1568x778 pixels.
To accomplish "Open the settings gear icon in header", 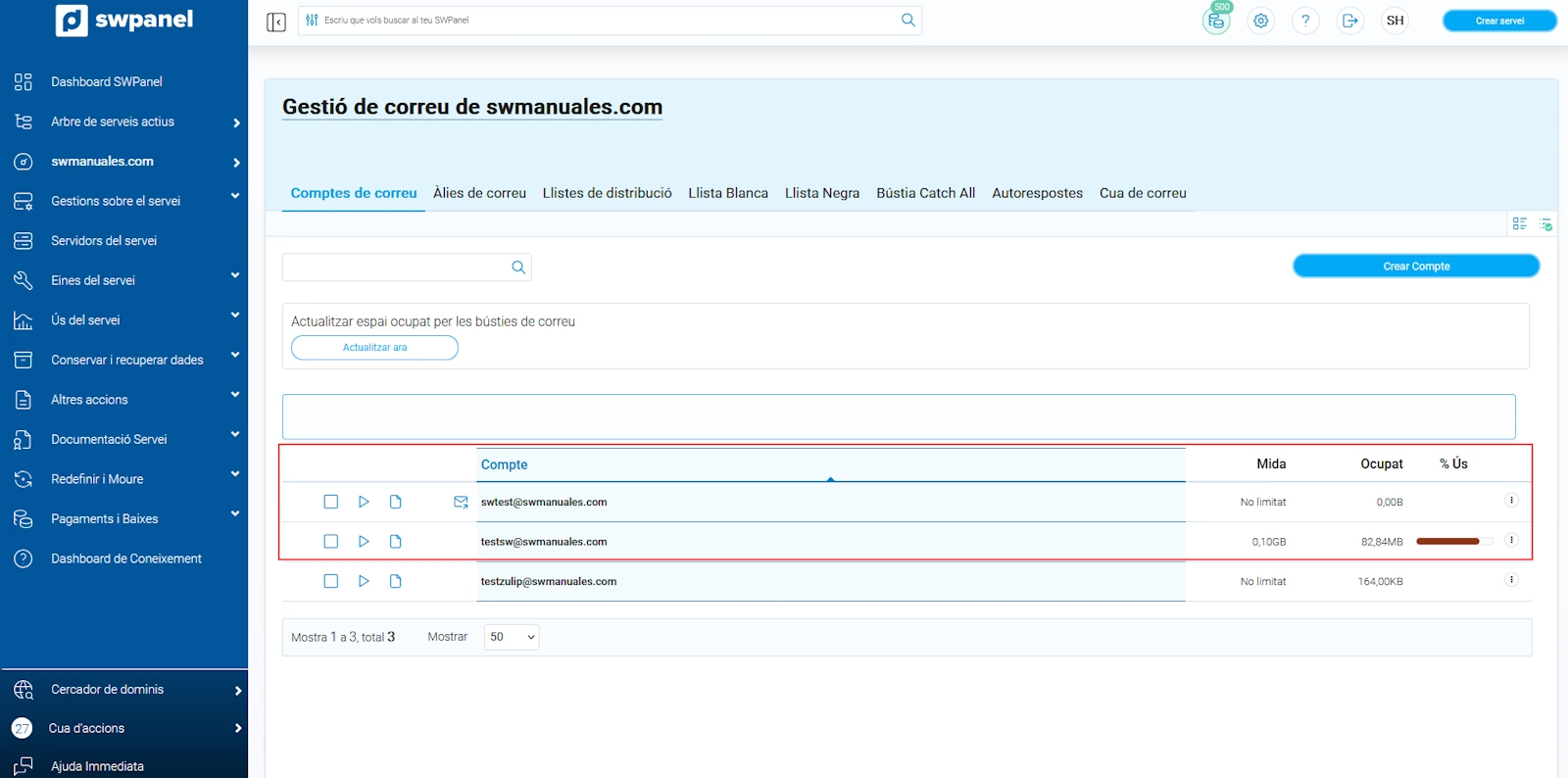I will (1260, 21).
